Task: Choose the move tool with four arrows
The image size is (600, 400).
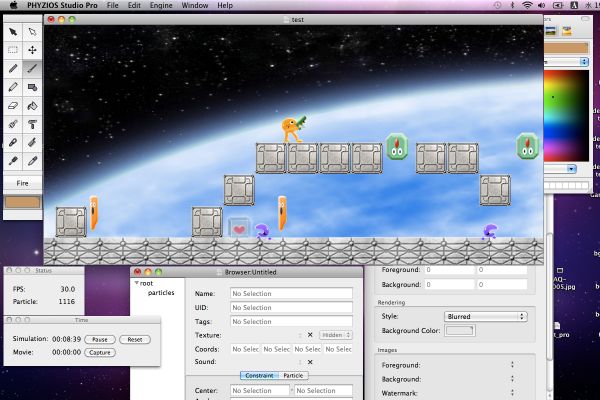Action: (33, 50)
